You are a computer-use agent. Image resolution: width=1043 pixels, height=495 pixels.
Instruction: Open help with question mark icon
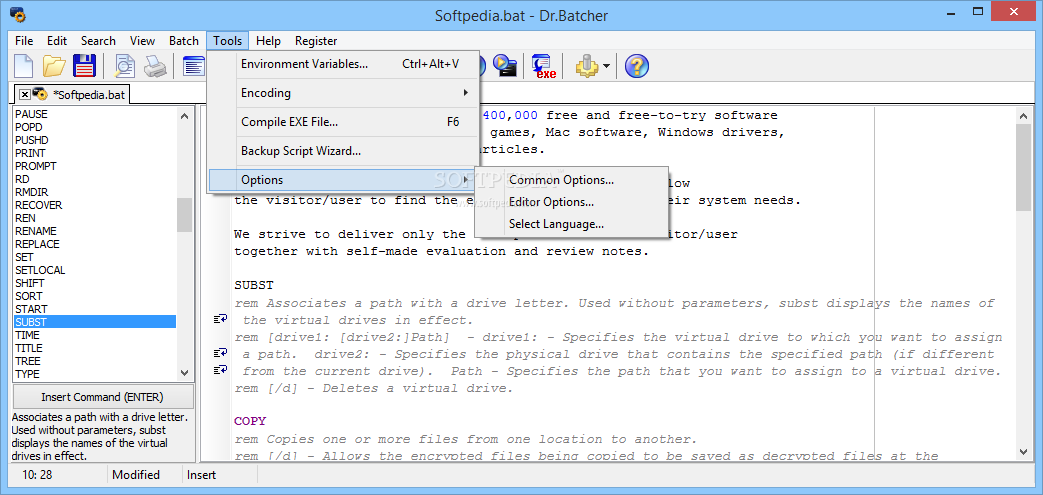(x=637, y=65)
